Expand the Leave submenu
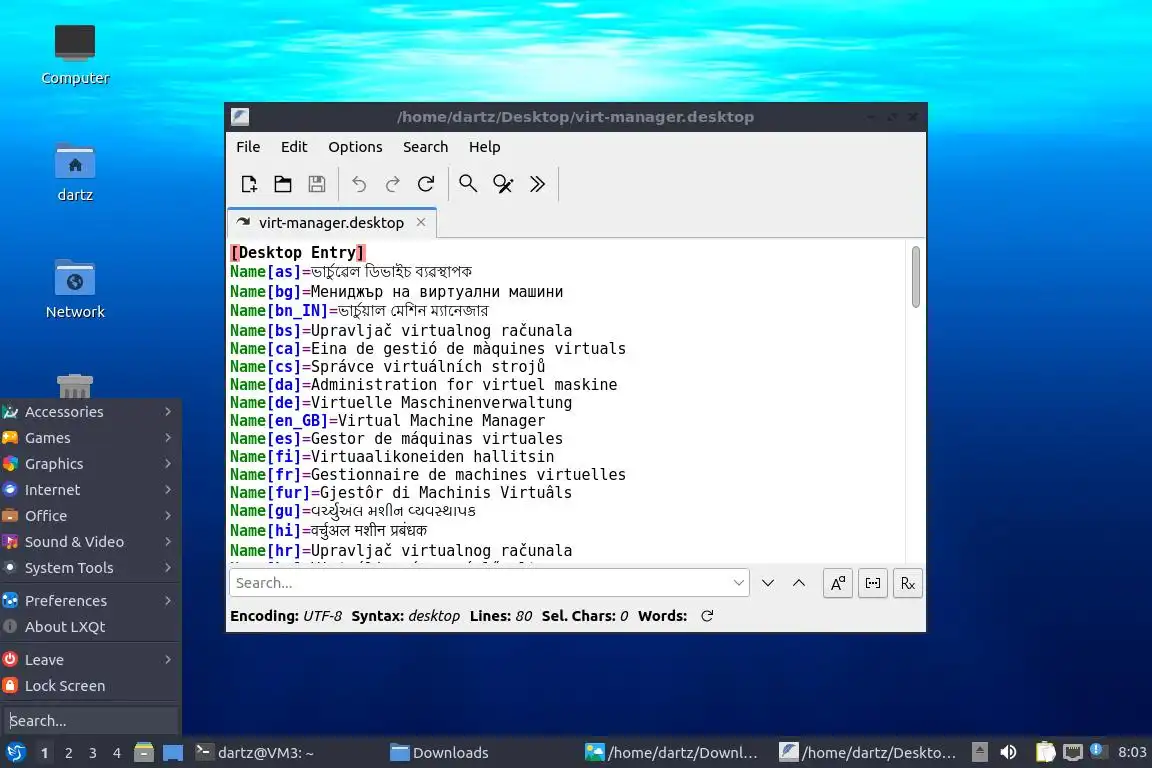1152x768 pixels. click(90, 660)
